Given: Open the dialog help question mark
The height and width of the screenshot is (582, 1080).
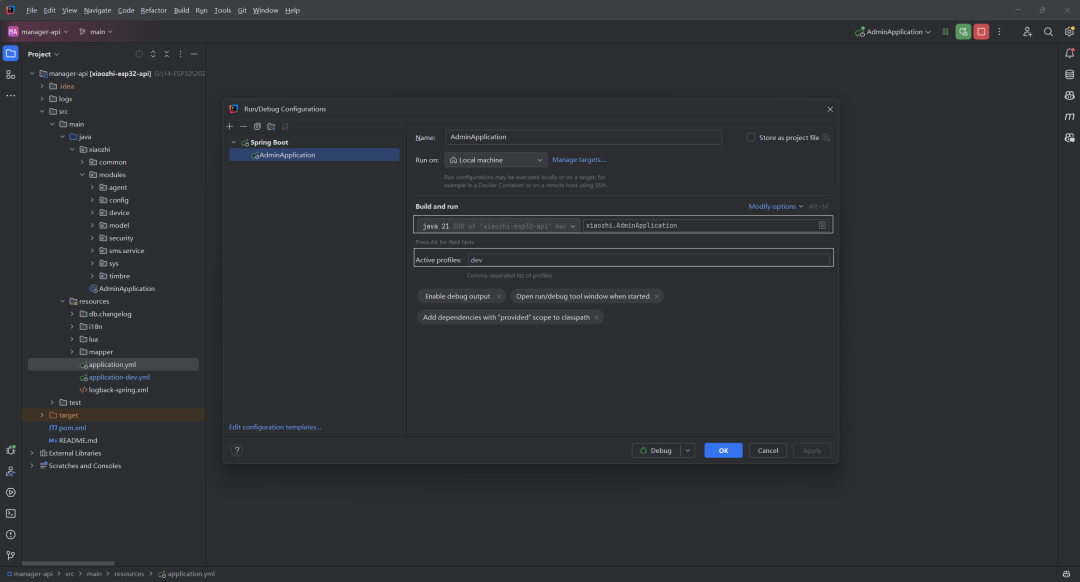Looking at the screenshot, I should click(x=237, y=450).
